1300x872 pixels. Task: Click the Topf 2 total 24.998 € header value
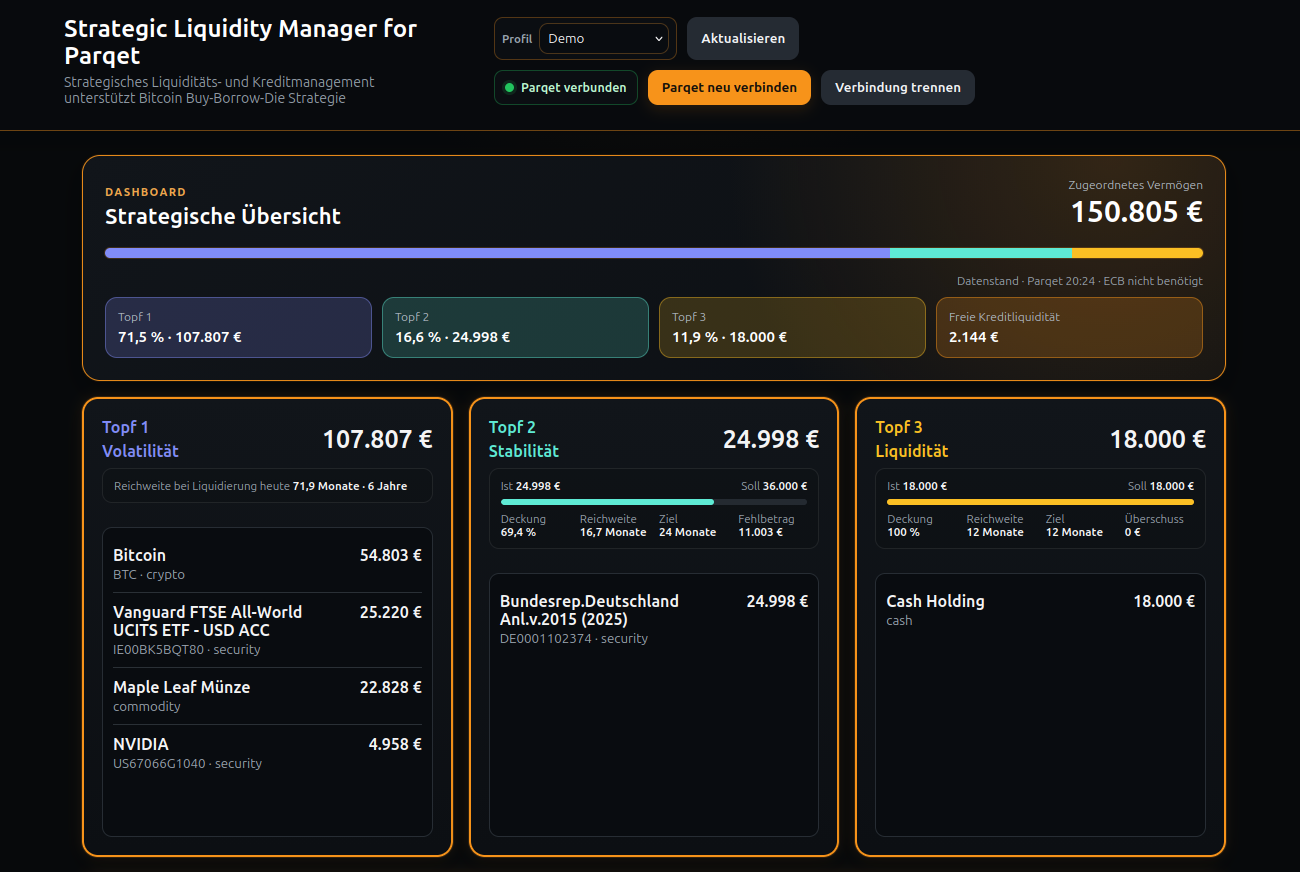point(771,439)
